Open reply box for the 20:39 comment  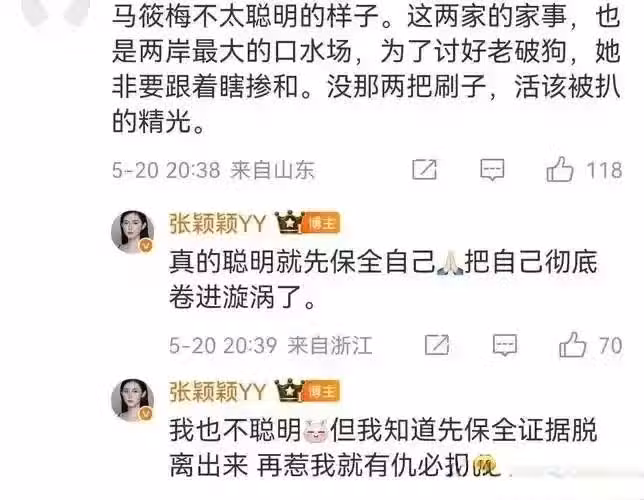click(x=505, y=345)
